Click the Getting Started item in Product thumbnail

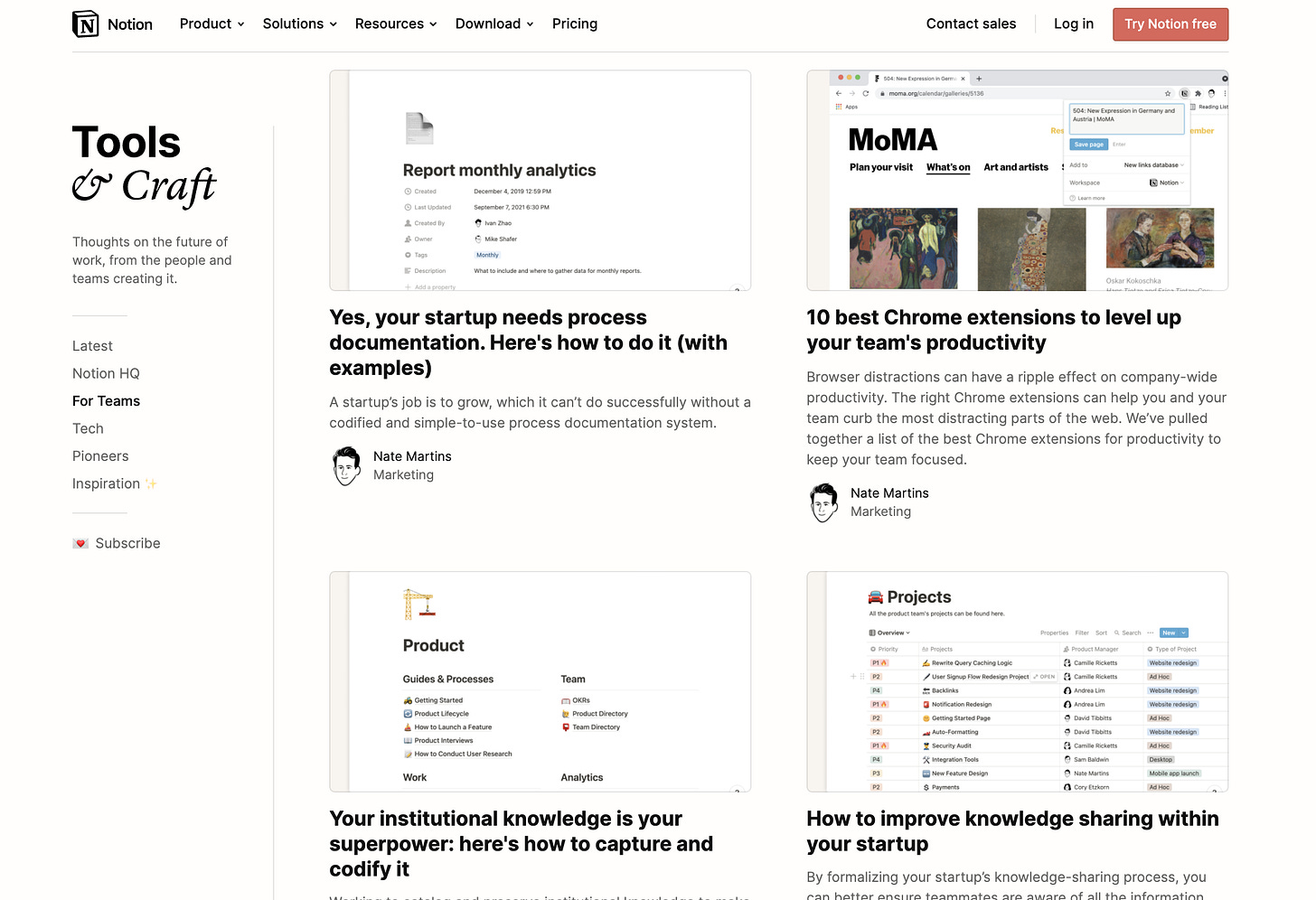[433, 700]
